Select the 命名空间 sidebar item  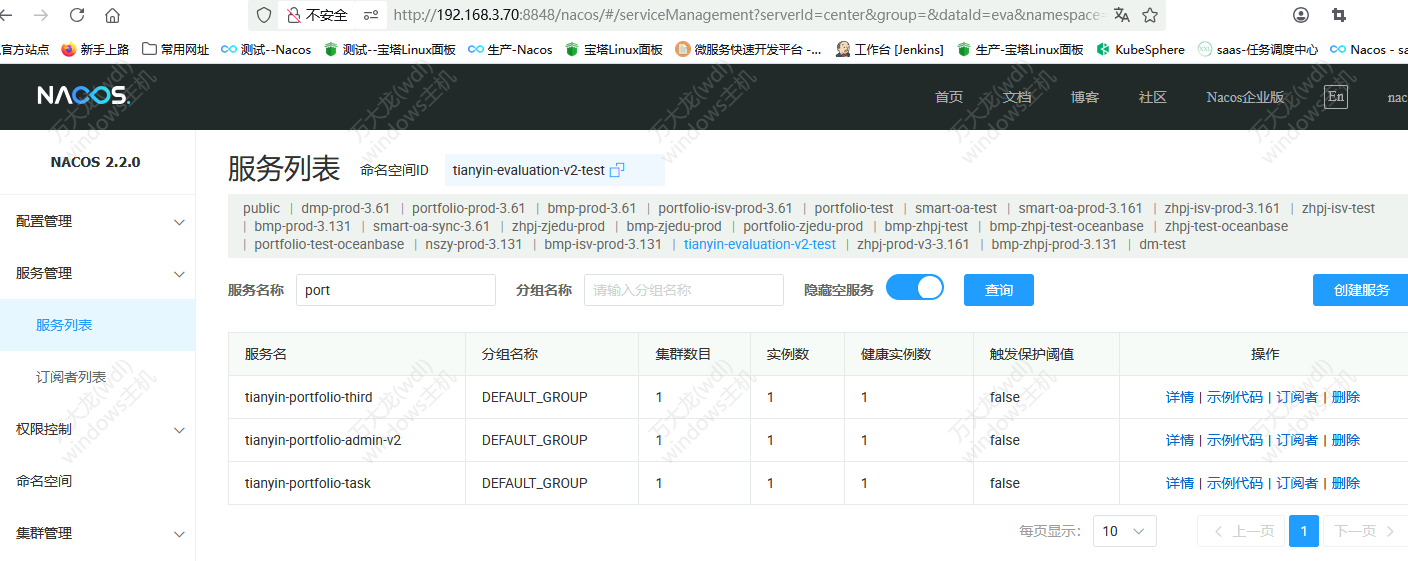(x=44, y=481)
